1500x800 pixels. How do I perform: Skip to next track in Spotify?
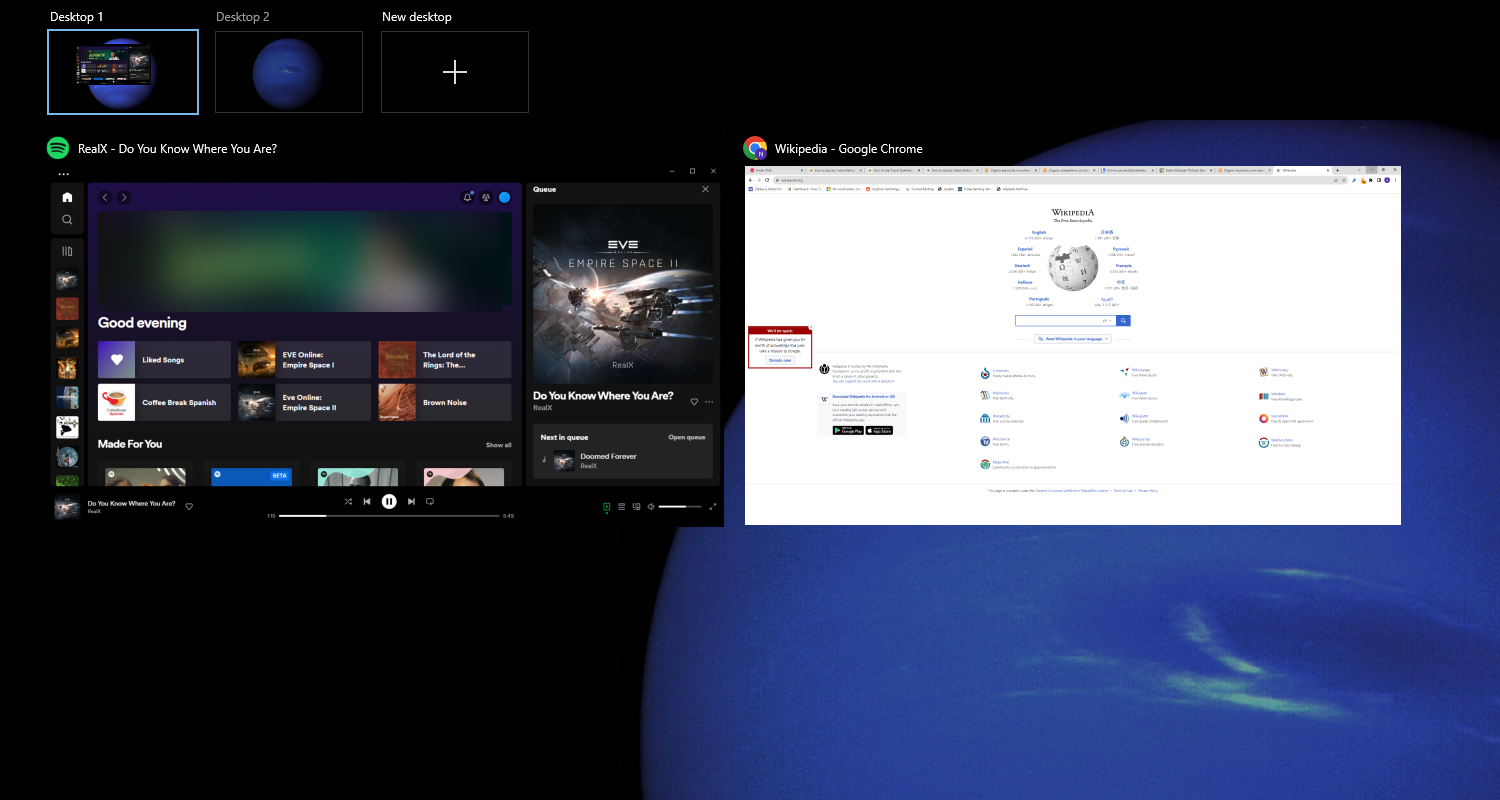pos(411,501)
